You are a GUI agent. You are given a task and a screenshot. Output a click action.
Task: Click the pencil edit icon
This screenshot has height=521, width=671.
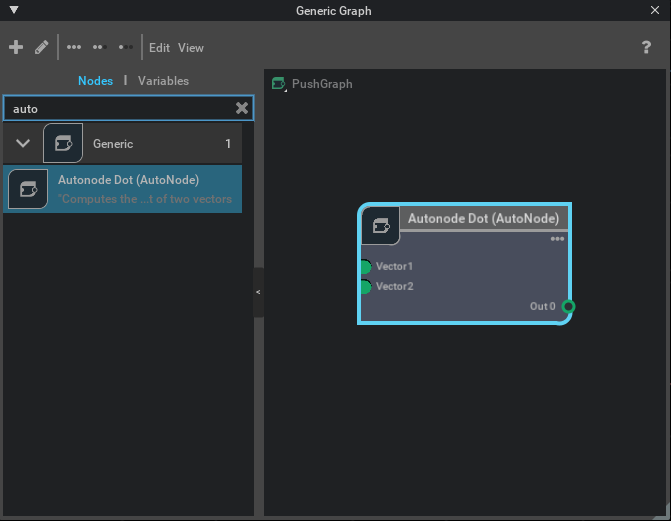tap(42, 47)
